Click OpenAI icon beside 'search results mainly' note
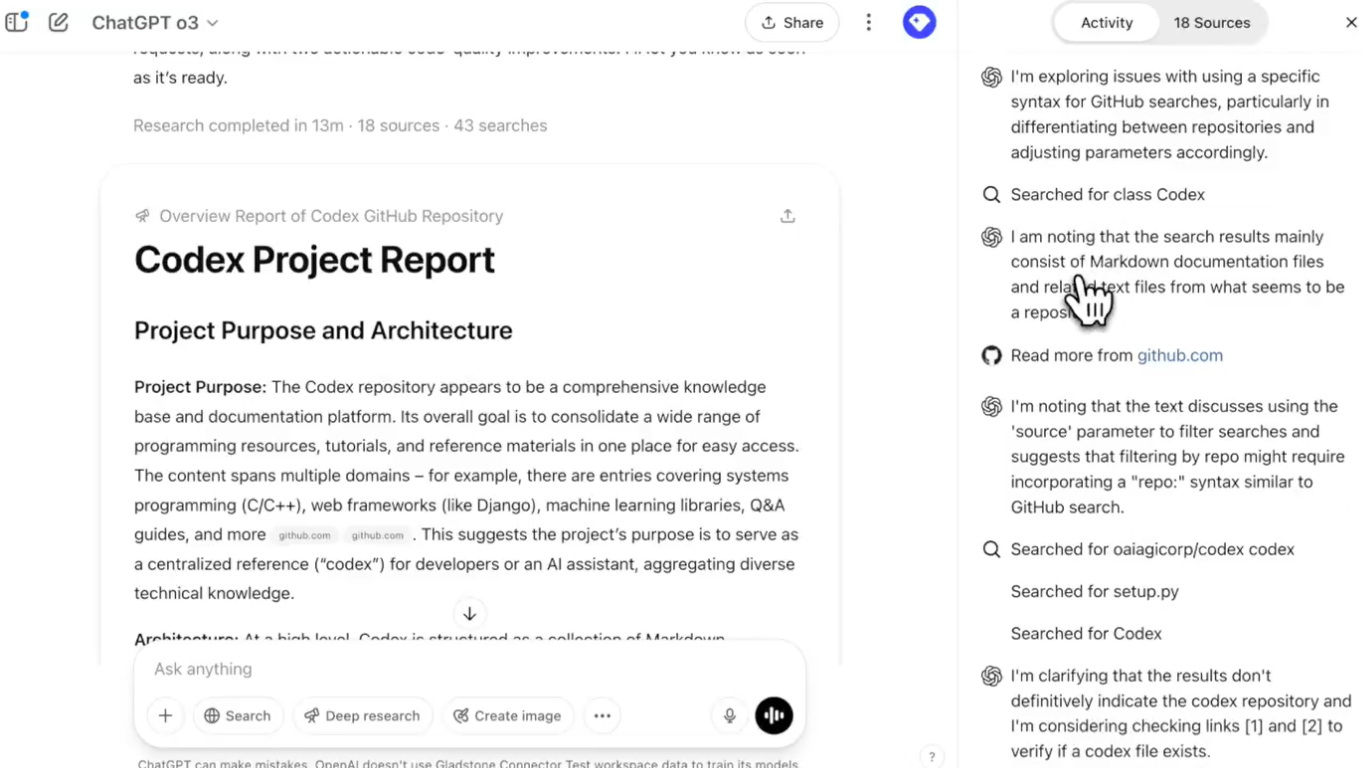This screenshot has width=1364, height=768. [991, 237]
